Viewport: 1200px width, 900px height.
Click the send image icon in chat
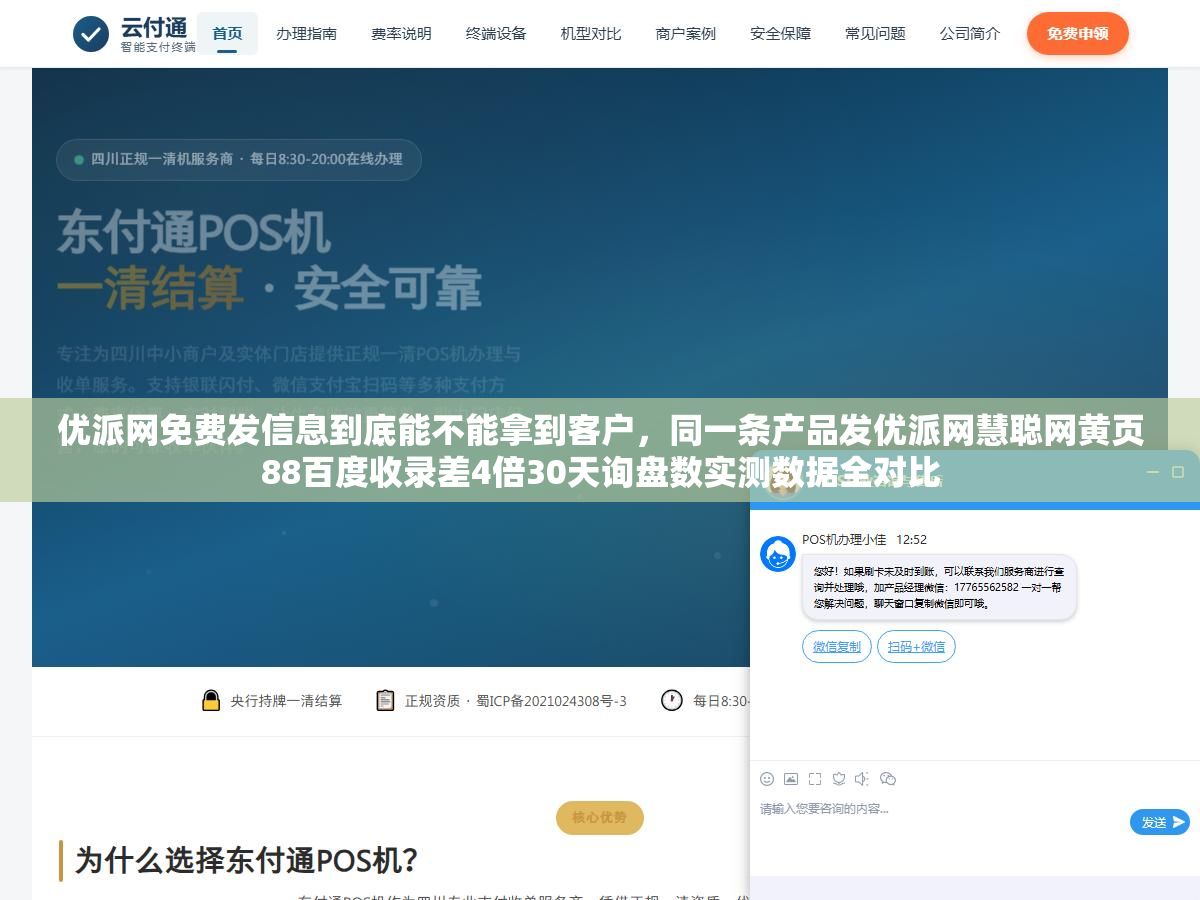791,779
